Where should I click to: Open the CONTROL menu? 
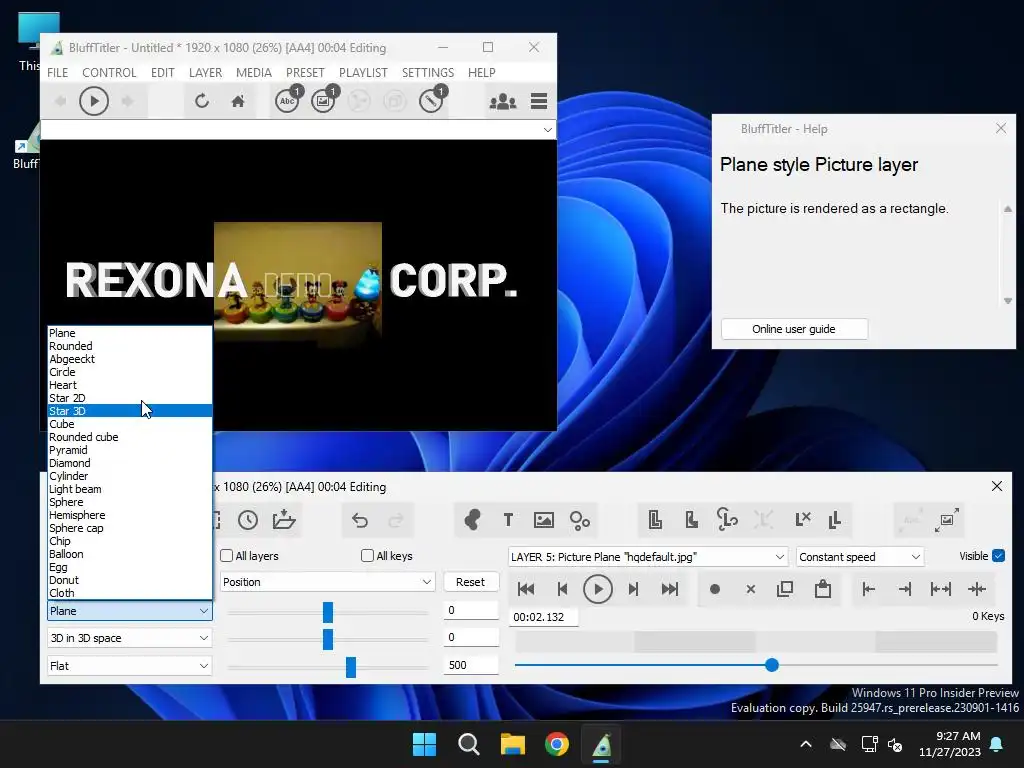[109, 72]
